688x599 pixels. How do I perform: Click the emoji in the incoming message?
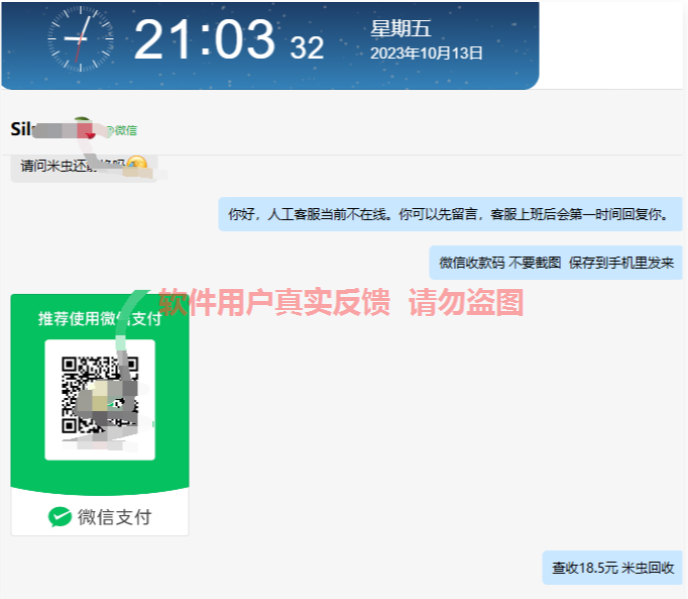(137, 165)
